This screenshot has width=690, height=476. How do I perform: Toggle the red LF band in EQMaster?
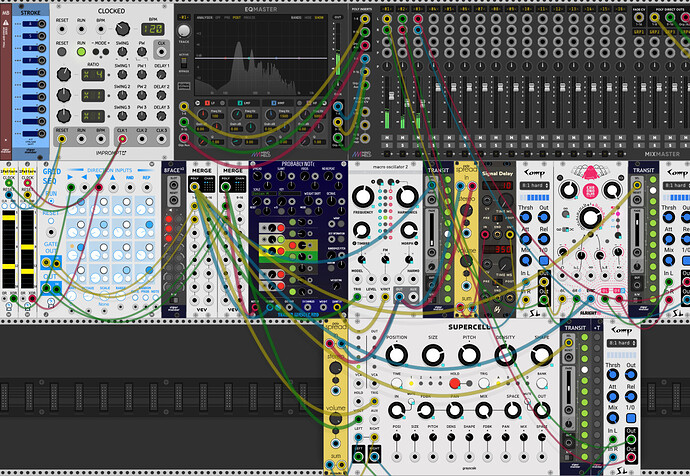coord(206,103)
